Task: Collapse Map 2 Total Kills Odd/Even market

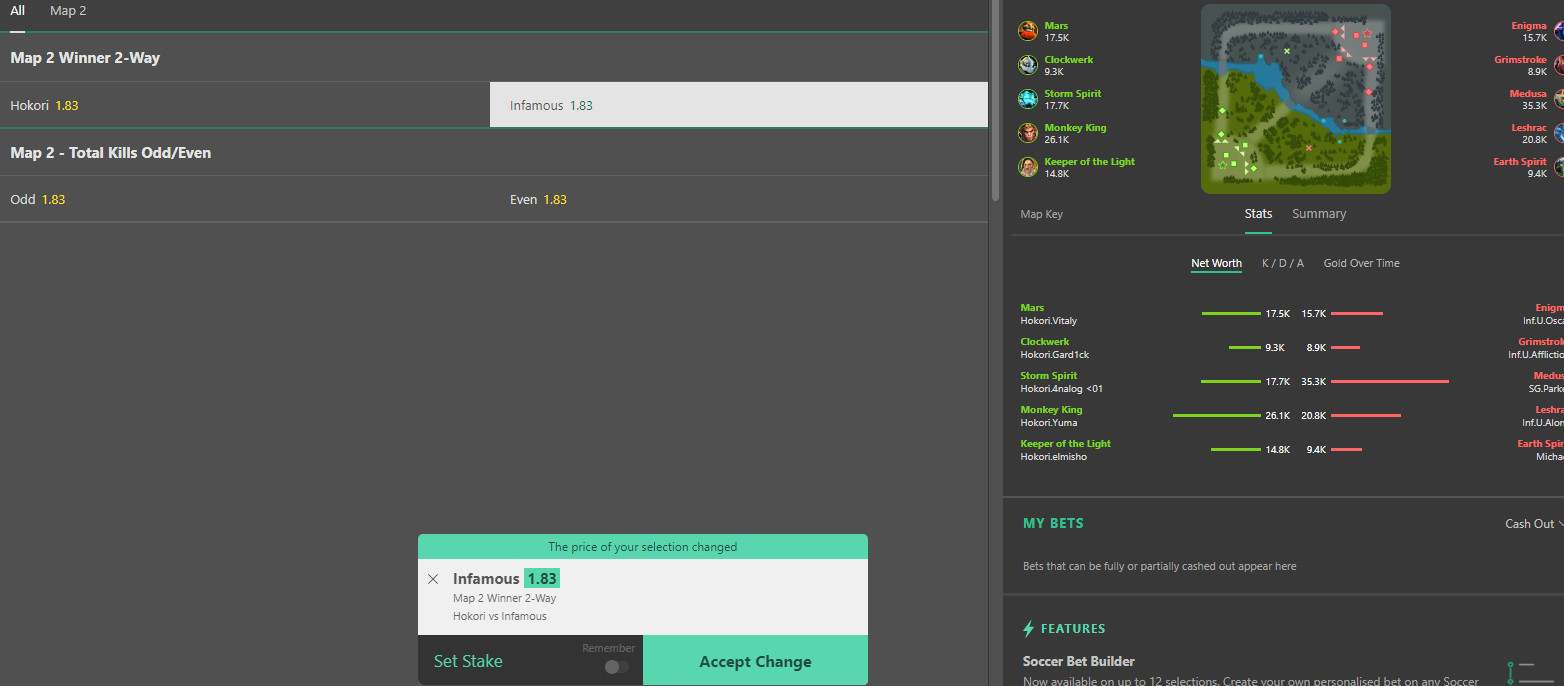Action: 494,153
